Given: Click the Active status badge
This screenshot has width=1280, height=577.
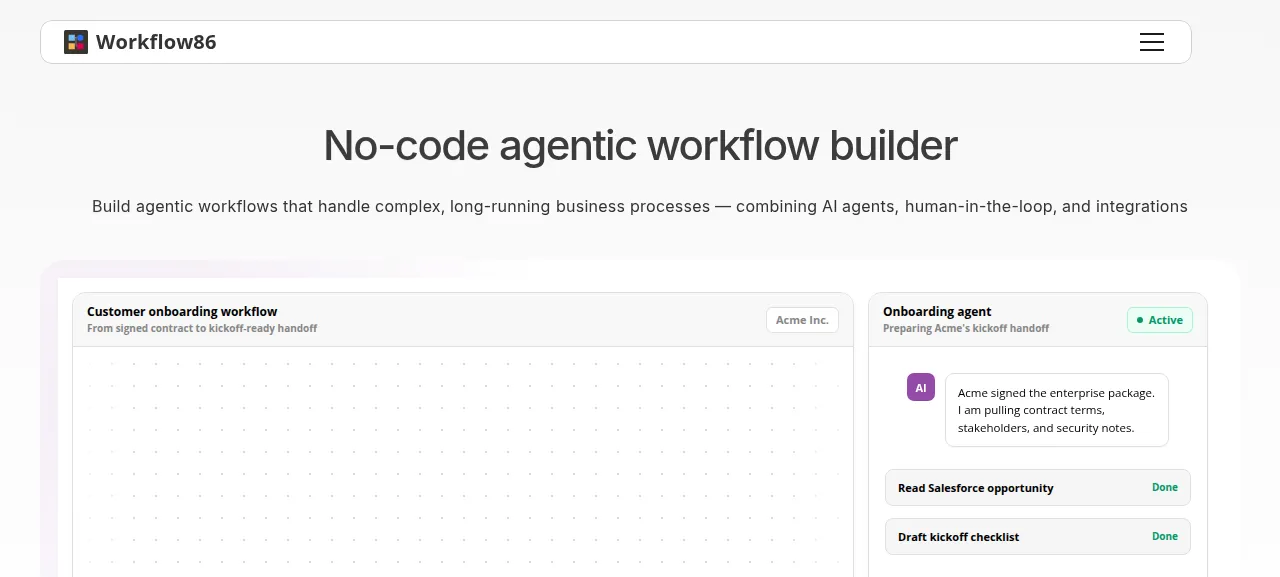Looking at the screenshot, I should coord(1160,320).
